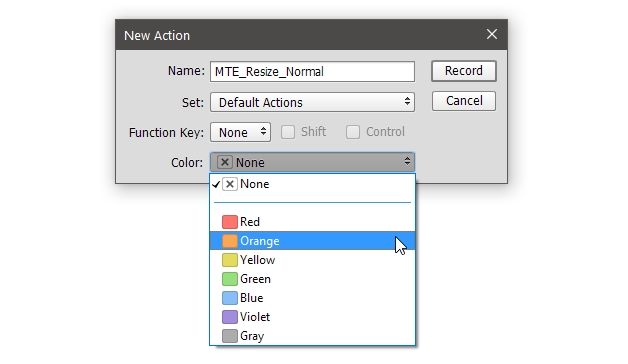Select the highlighted Orange color option
628x364 pixels.
(312, 241)
